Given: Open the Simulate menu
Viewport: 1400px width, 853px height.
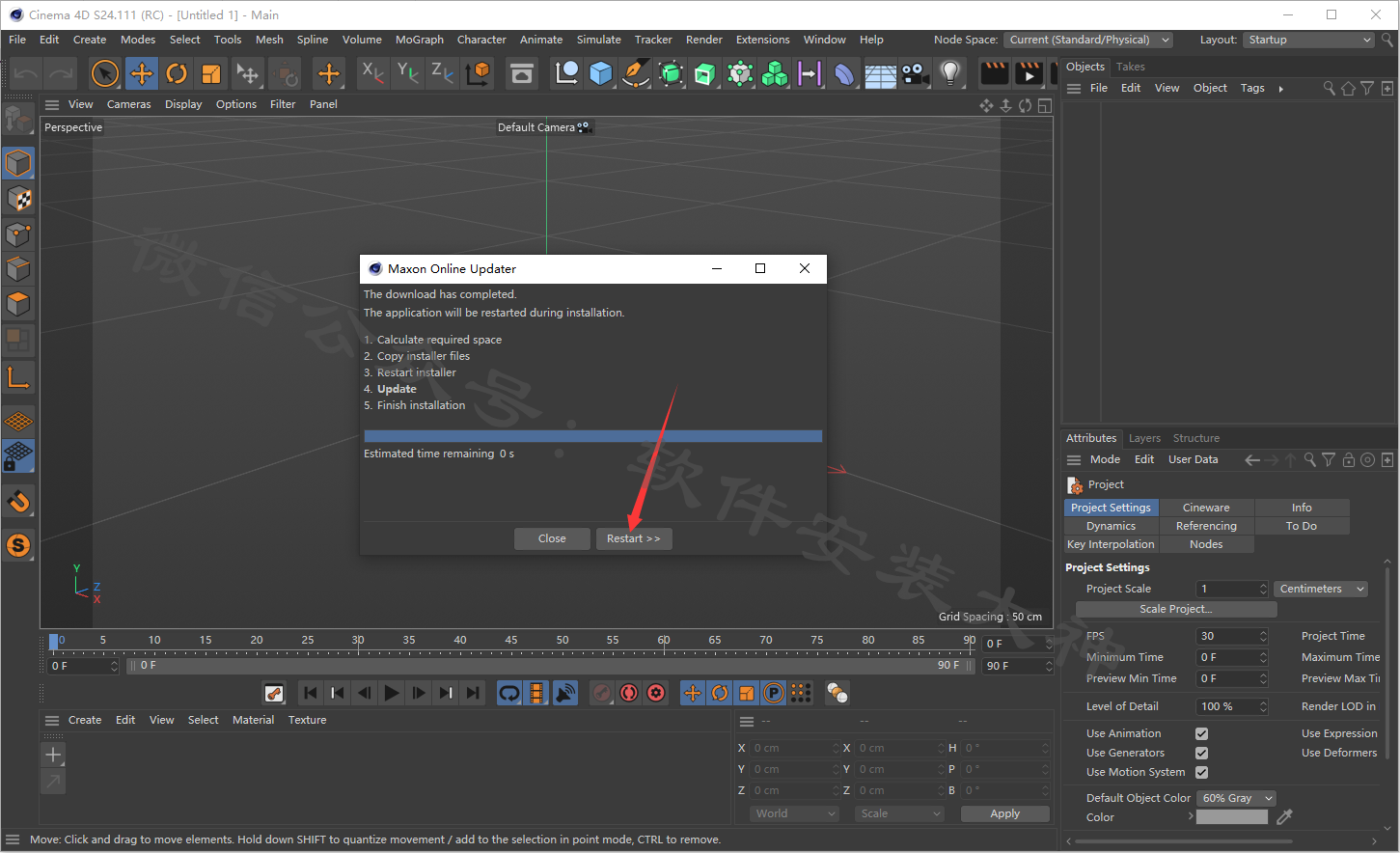Looking at the screenshot, I should 598,40.
